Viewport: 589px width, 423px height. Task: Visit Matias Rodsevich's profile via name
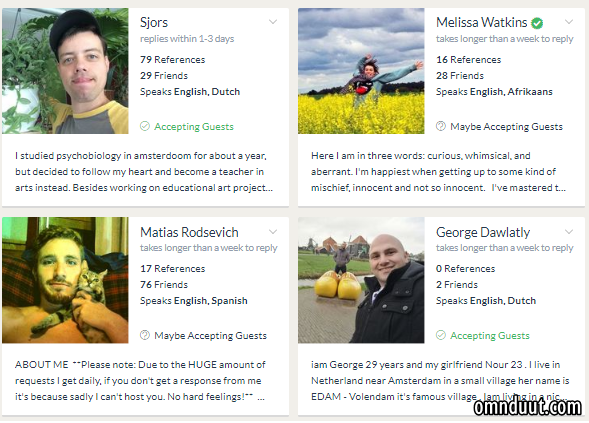189,232
